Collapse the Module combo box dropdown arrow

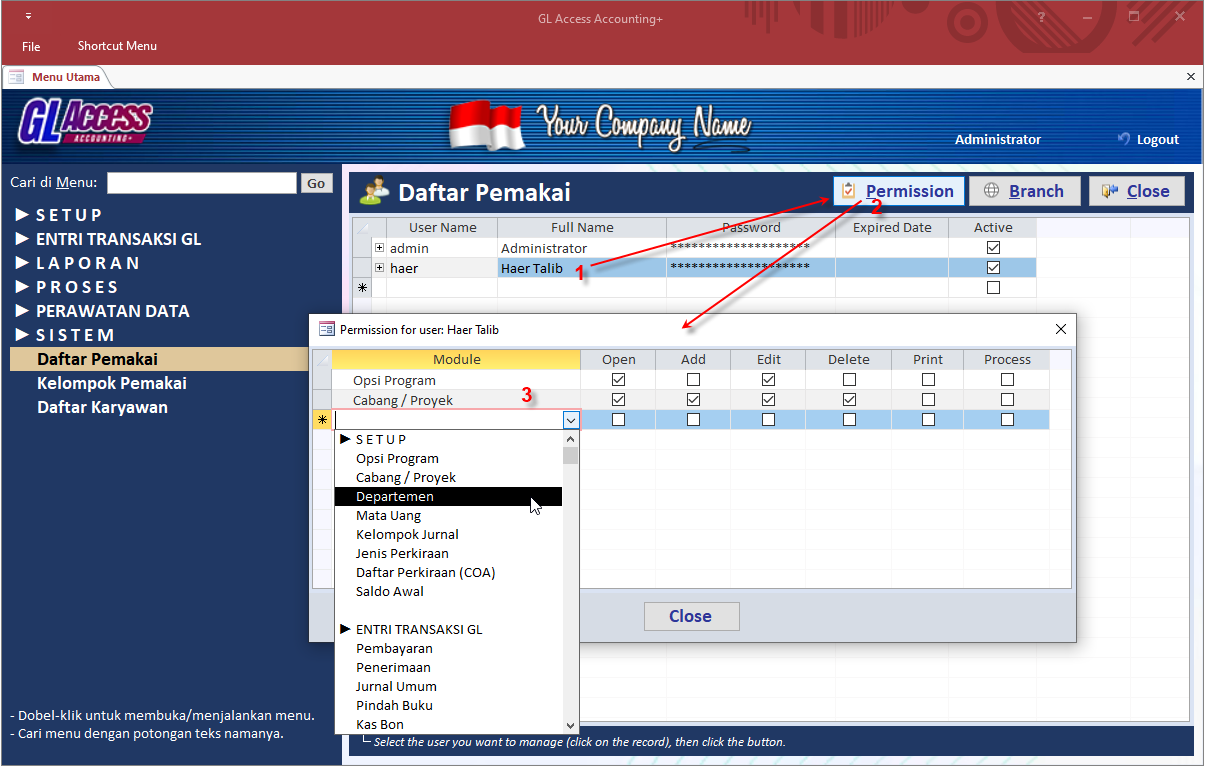tap(570, 421)
